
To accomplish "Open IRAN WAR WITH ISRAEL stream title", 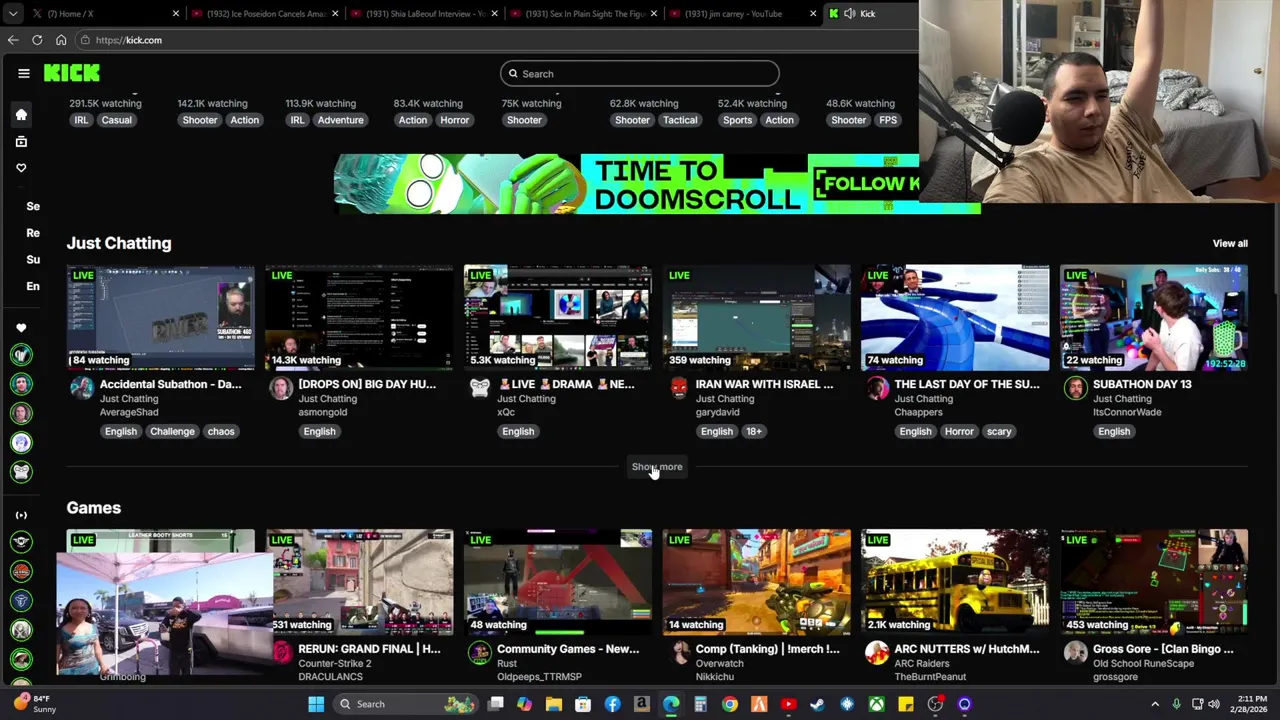I will (x=764, y=384).
